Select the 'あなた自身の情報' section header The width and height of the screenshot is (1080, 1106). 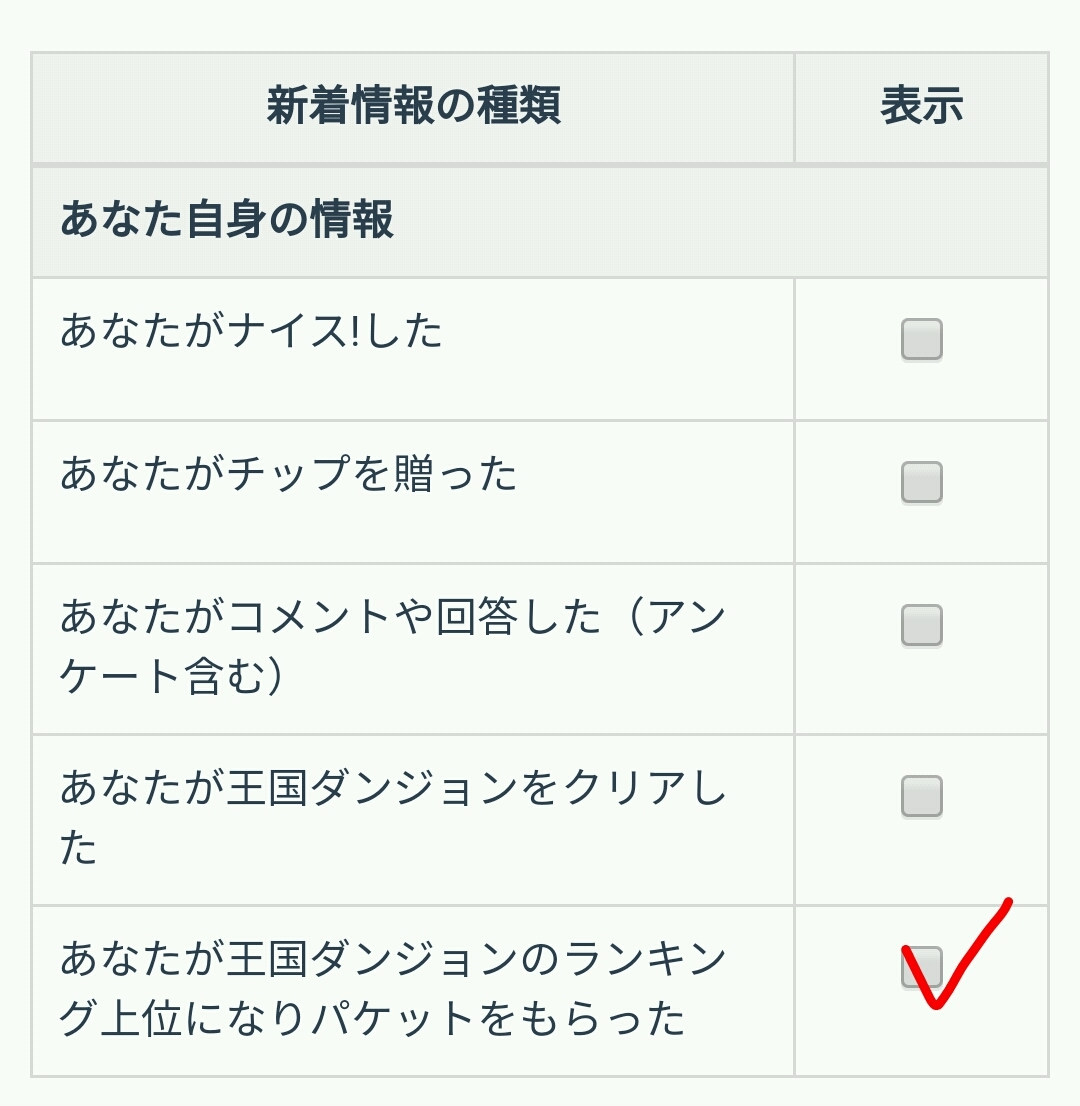coord(227,221)
